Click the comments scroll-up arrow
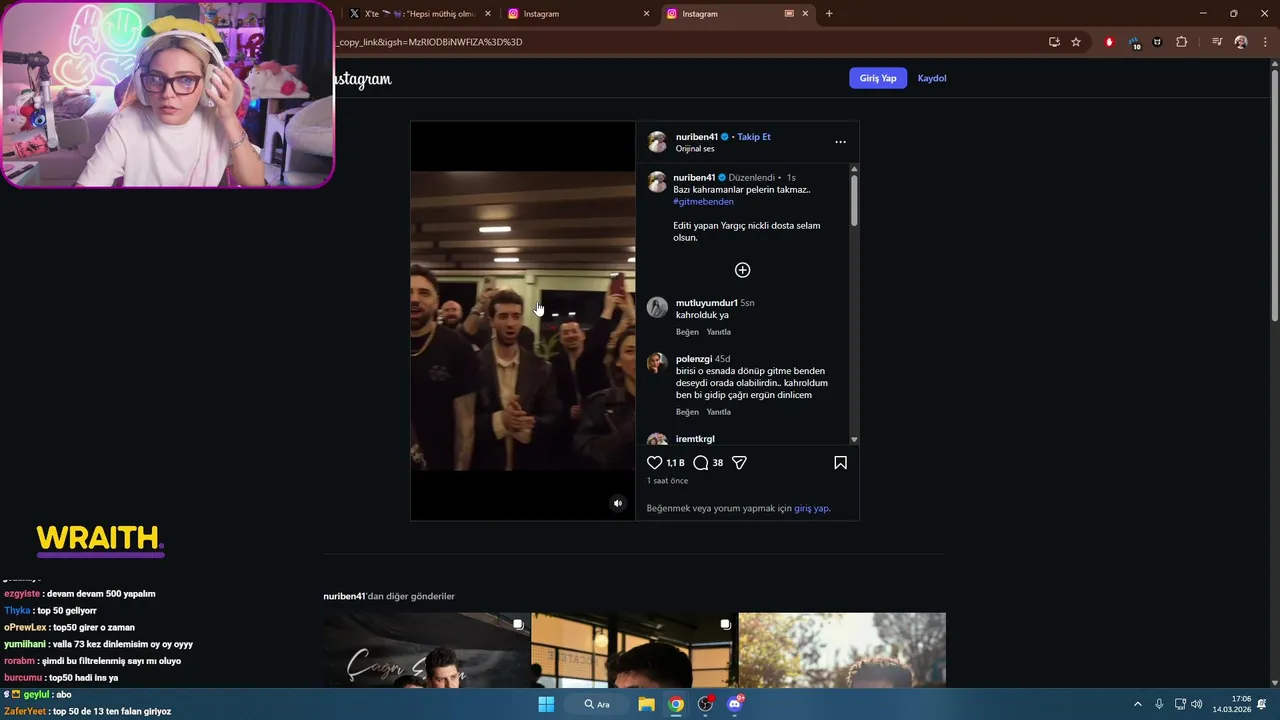The width and height of the screenshot is (1280, 720). pos(854,169)
